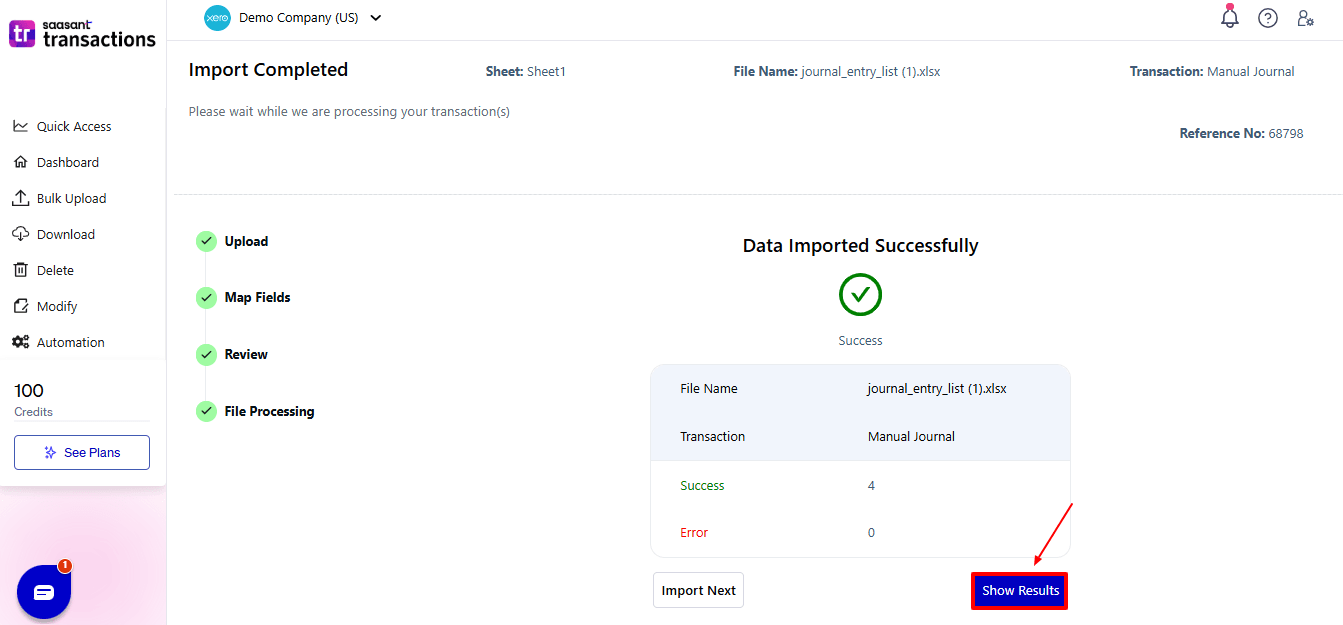
Task: Click the Upload step checkmark
Action: tap(206, 241)
